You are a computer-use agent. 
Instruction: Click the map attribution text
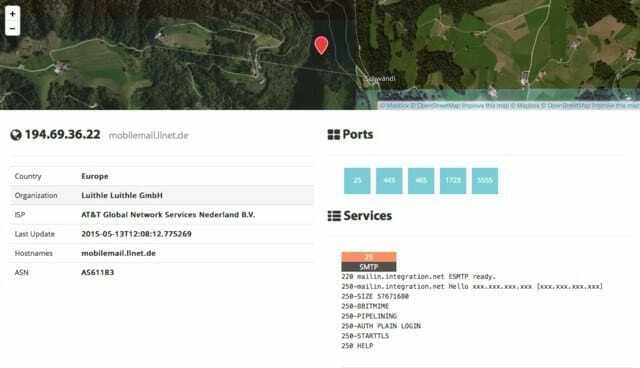click(509, 106)
